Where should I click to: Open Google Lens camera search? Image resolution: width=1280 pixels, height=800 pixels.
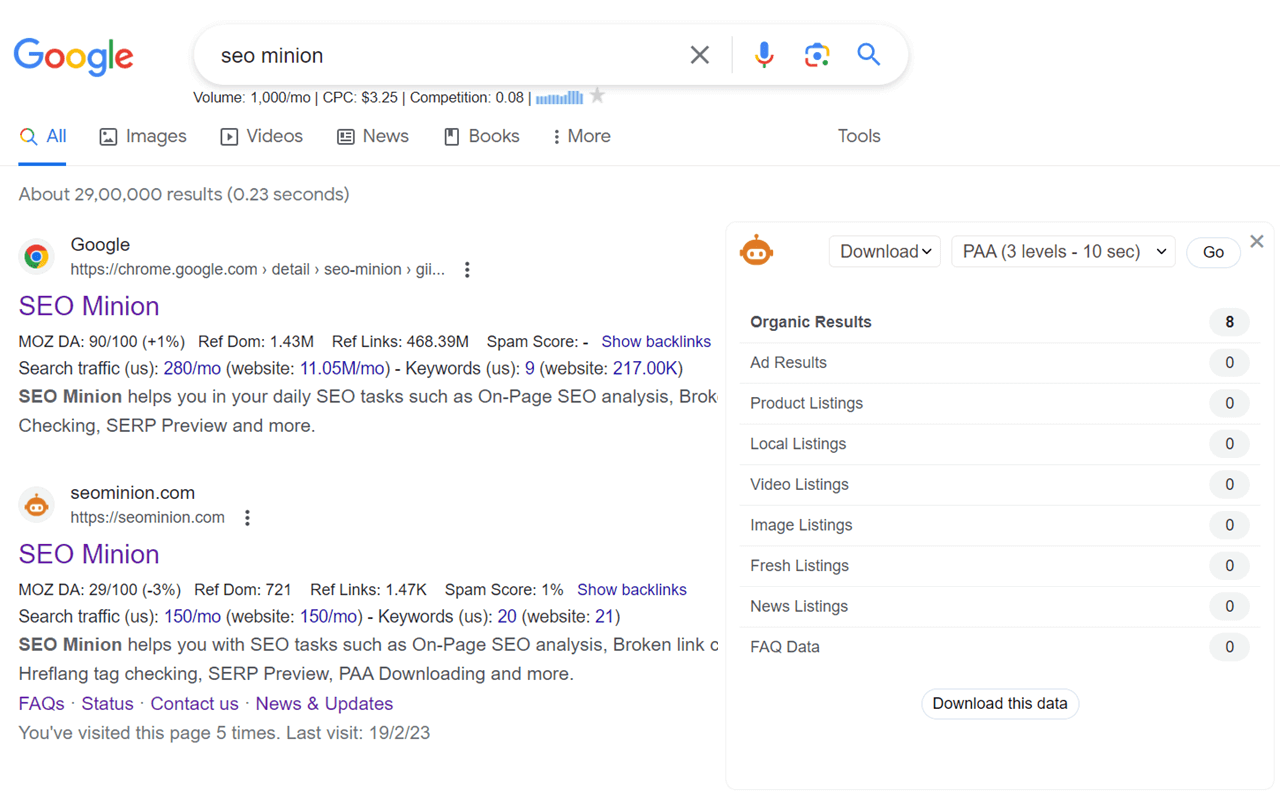[817, 55]
